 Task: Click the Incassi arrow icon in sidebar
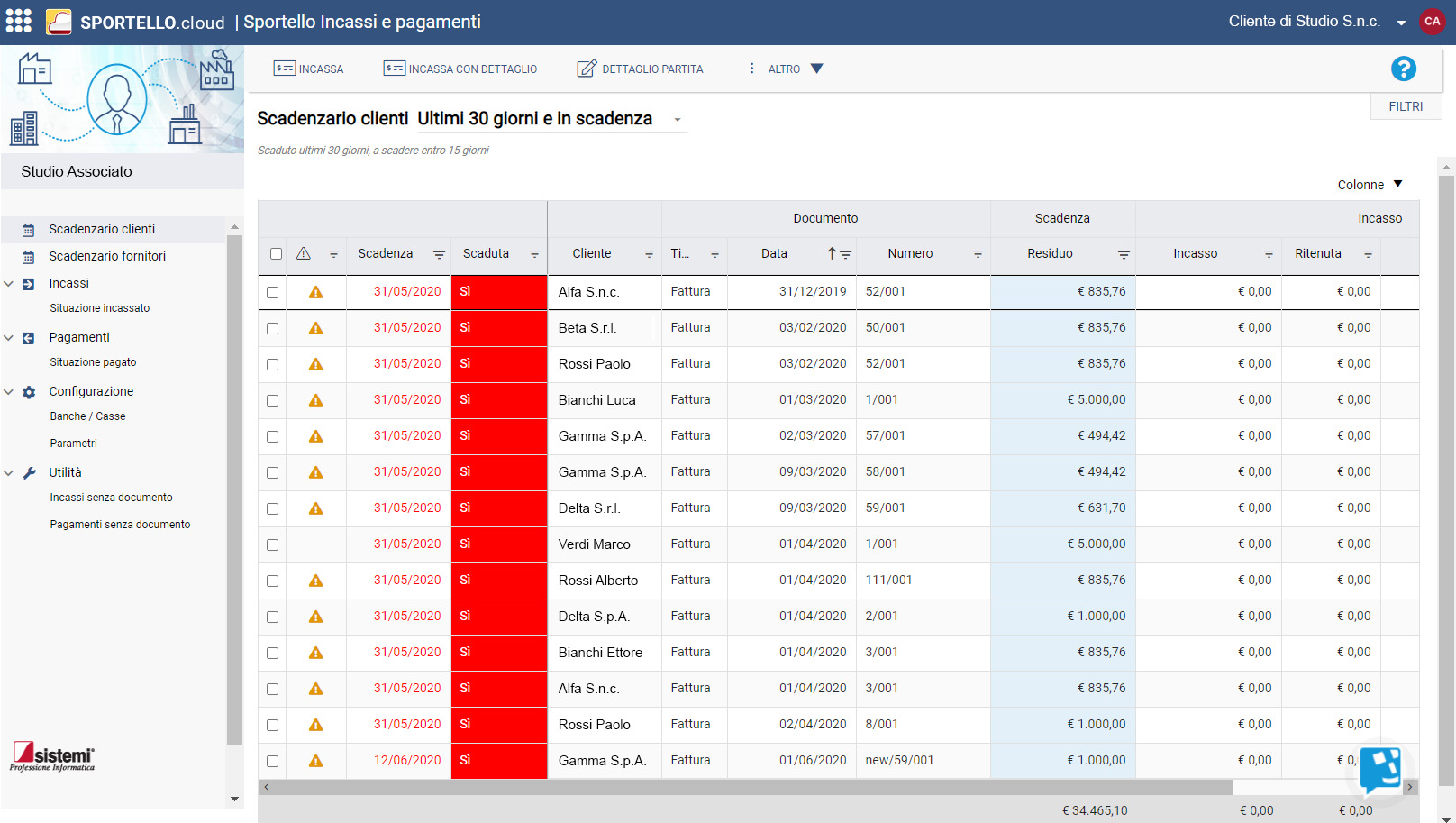coord(29,284)
